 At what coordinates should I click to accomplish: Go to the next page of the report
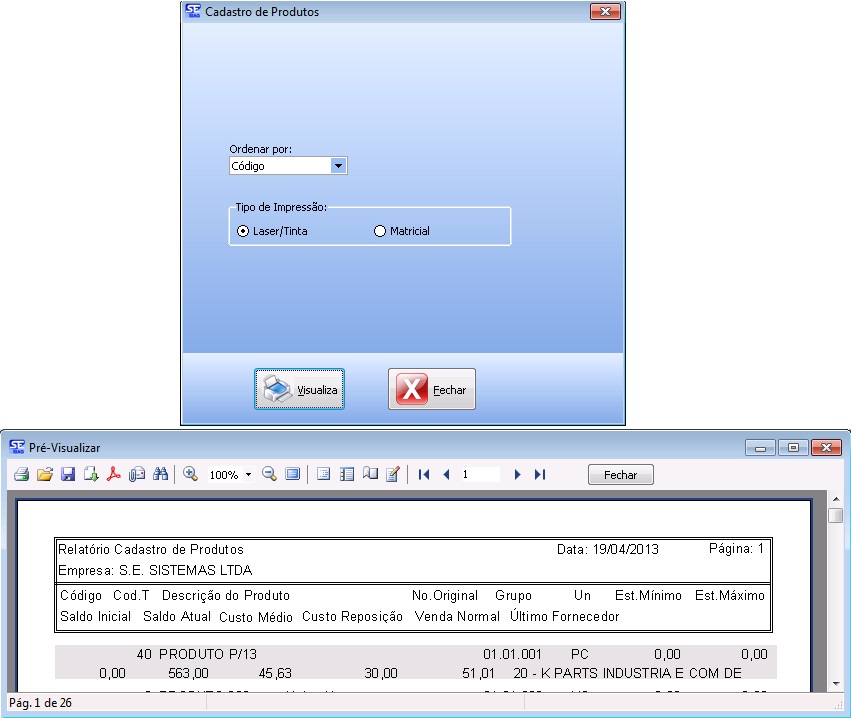[517, 475]
